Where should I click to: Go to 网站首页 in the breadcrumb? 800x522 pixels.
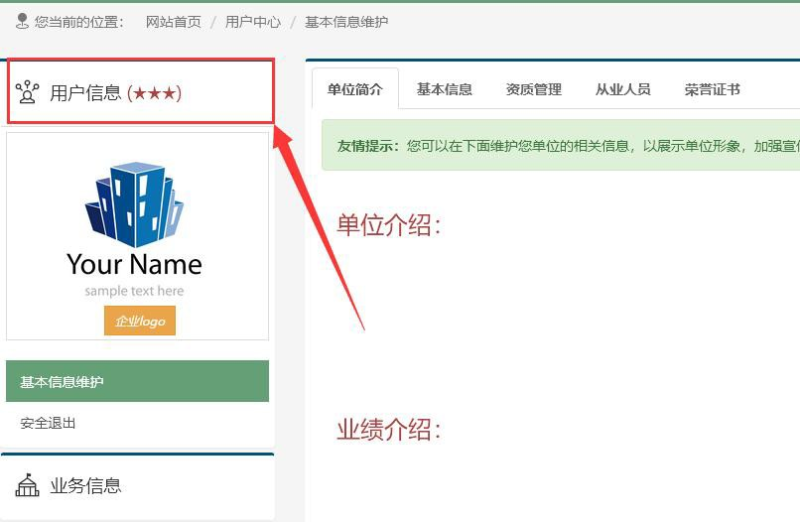(x=173, y=22)
